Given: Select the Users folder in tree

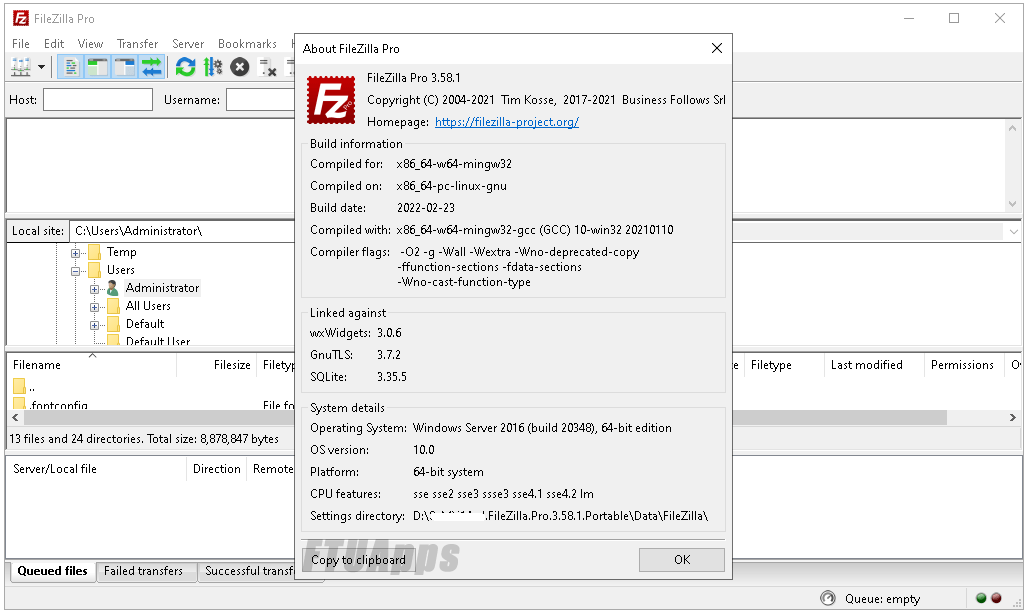Looking at the screenshot, I should [120, 270].
